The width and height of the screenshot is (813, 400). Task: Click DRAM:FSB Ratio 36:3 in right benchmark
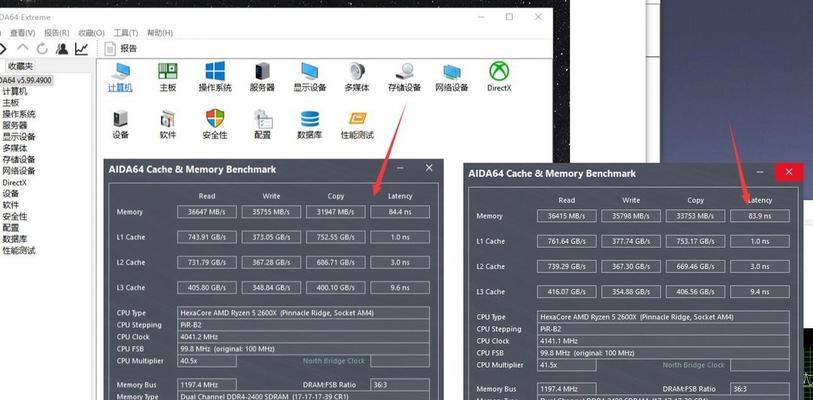pyautogui.click(x=760, y=389)
